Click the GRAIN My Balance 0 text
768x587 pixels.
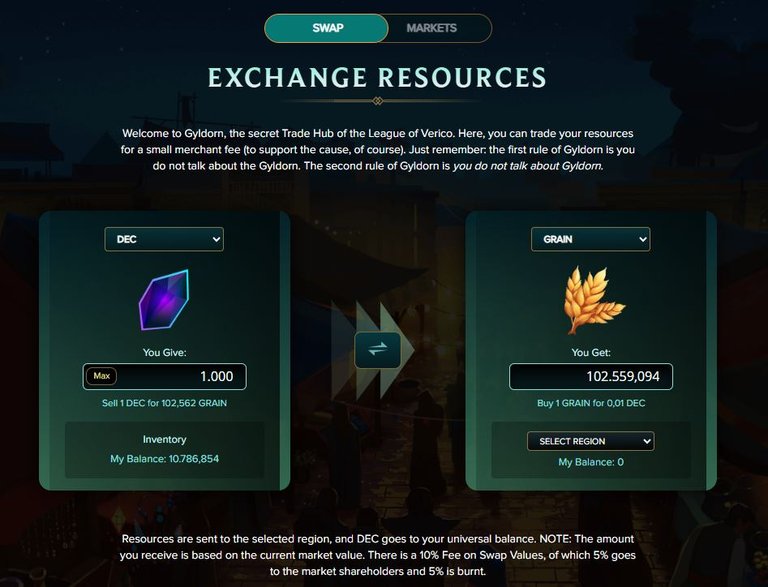(591, 462)
